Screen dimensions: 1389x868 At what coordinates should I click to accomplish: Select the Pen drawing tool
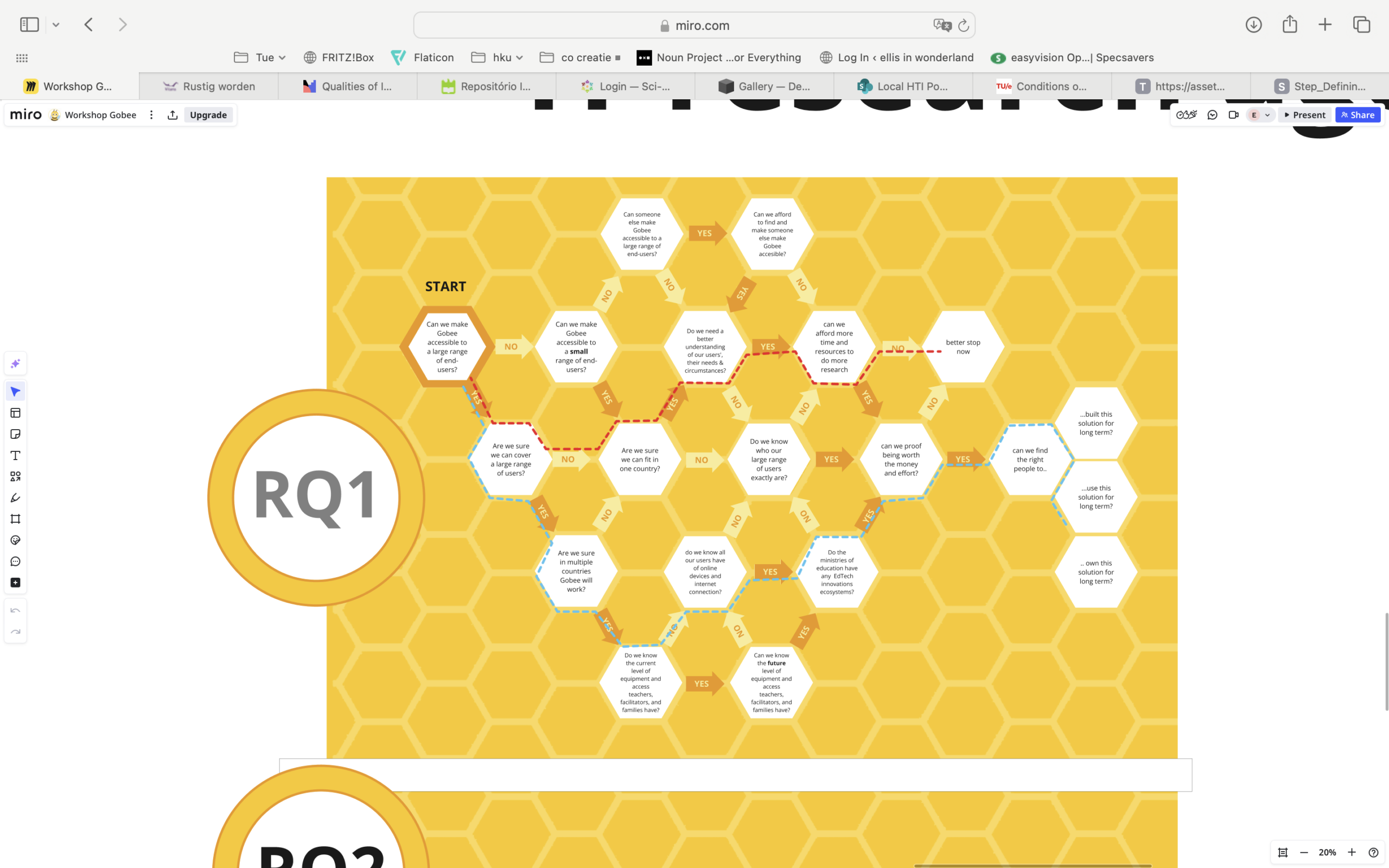point(16,497)
